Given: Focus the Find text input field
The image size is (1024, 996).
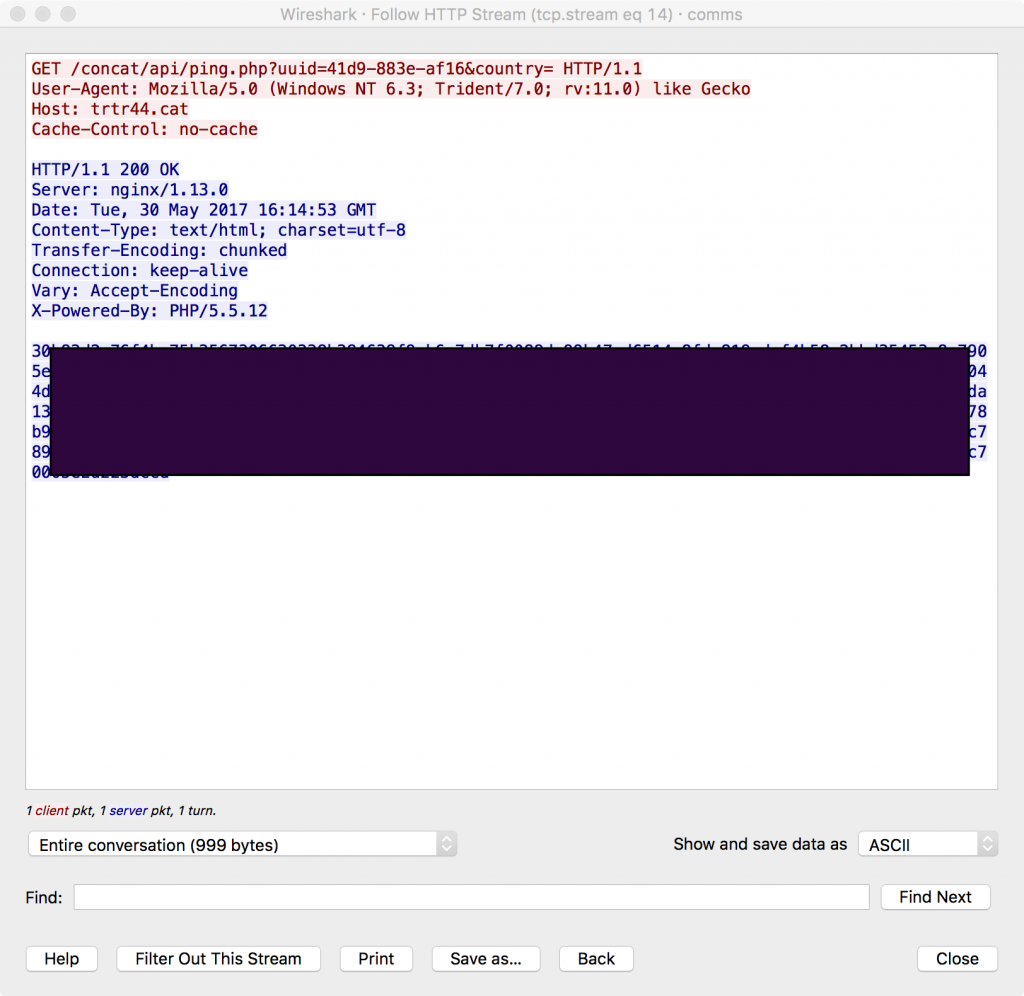Looking at the screenshot, I should click(471, 897).
